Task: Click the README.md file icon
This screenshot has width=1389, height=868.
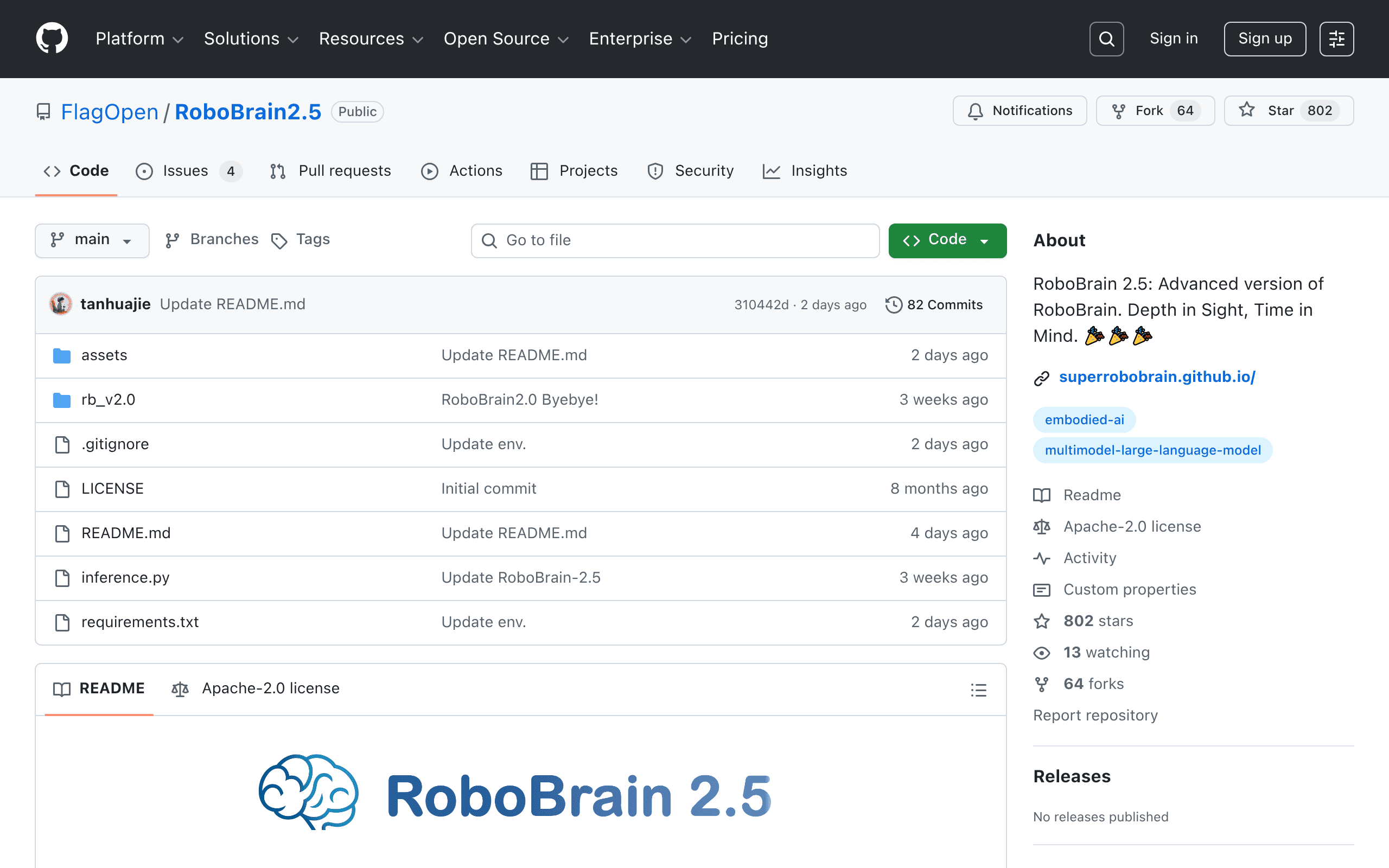Action: [62, 533]
